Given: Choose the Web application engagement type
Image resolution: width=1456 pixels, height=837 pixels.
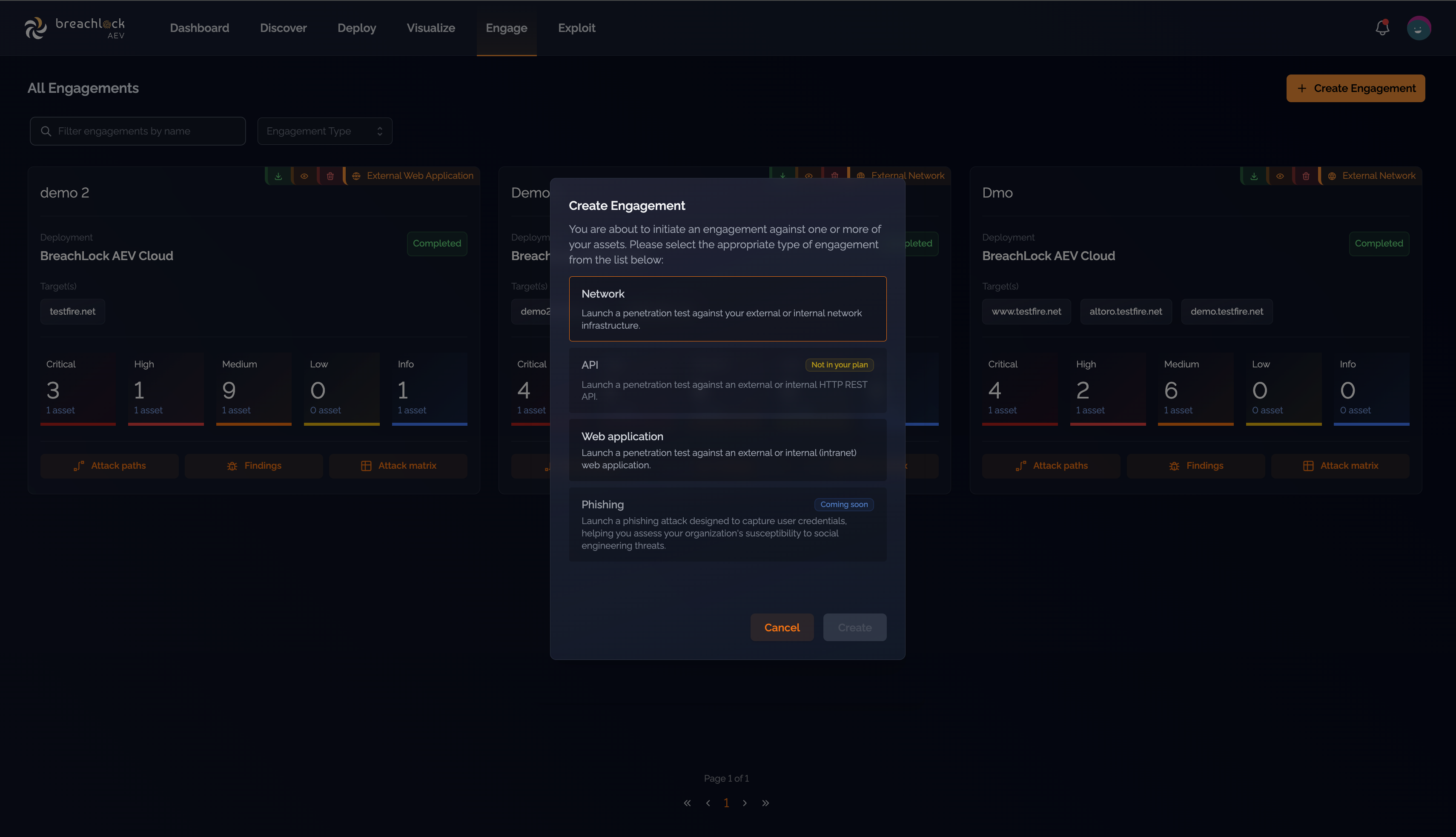Looking at the screenshot, I should pyautogui.click(x=728, y=450).
